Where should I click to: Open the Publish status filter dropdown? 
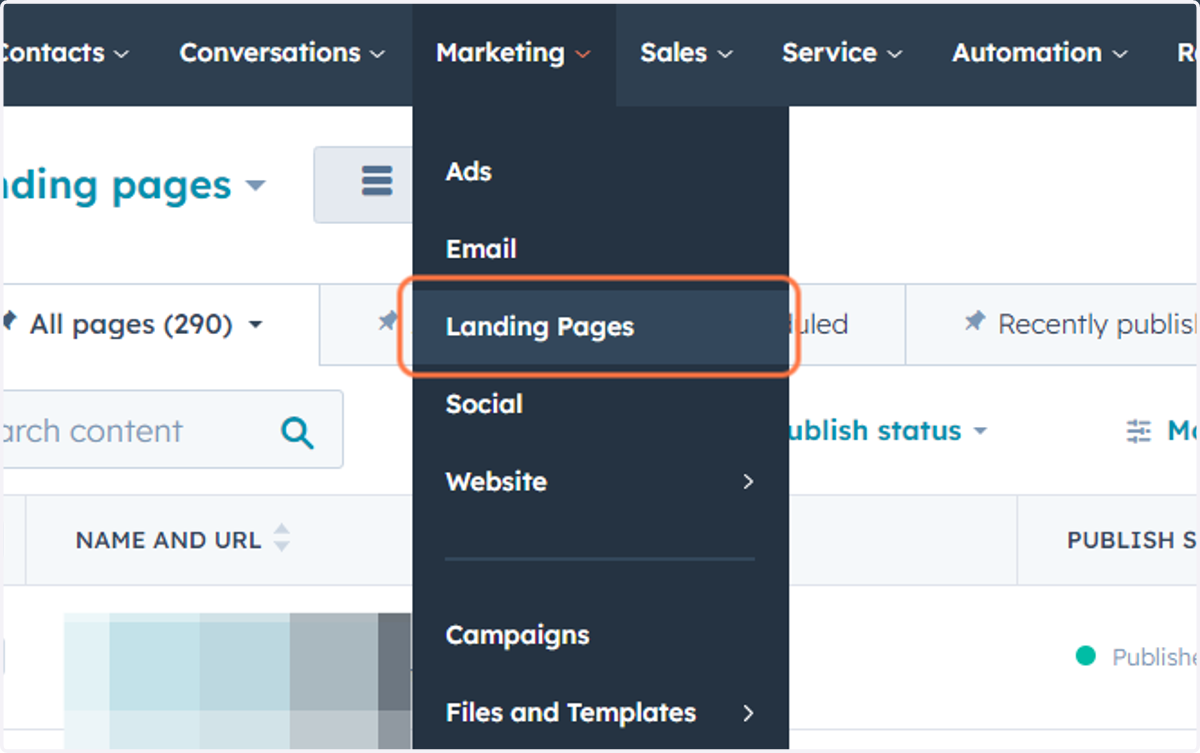pos(887,431)
